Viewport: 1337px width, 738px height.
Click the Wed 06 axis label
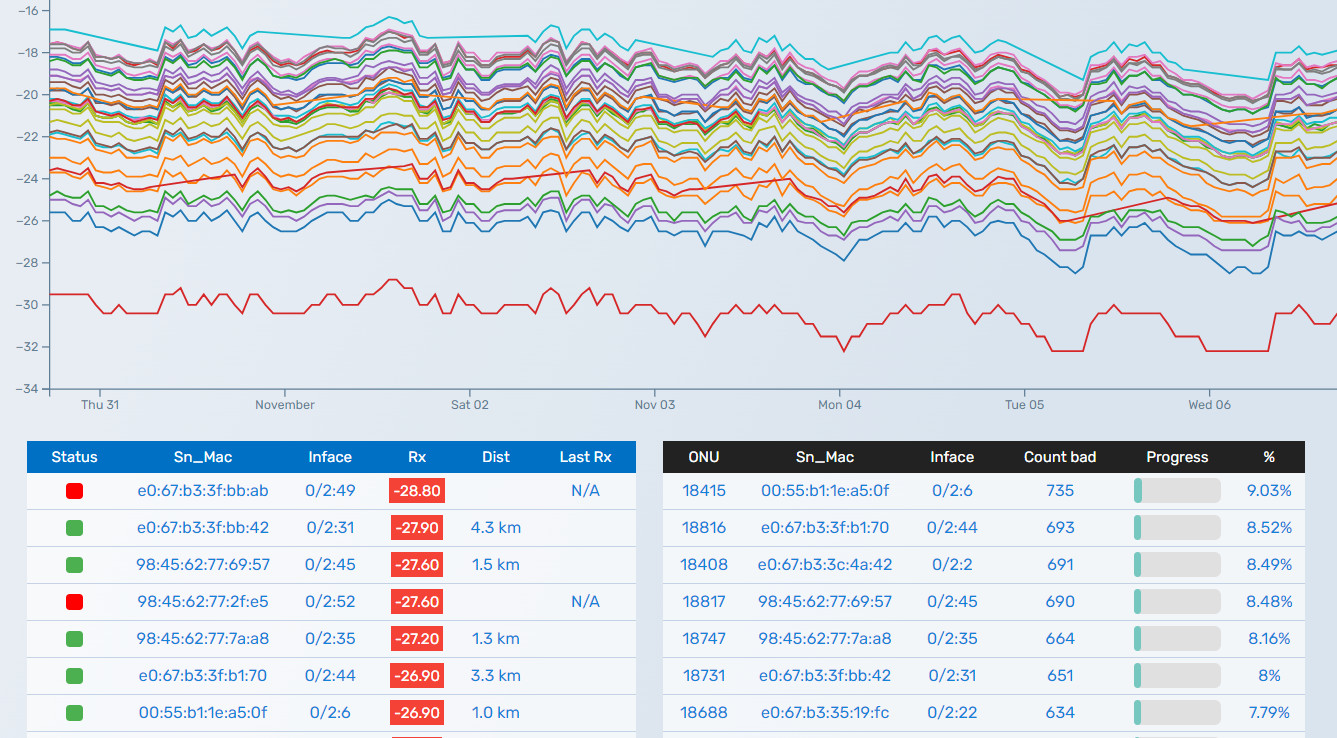coord(1210,405)
